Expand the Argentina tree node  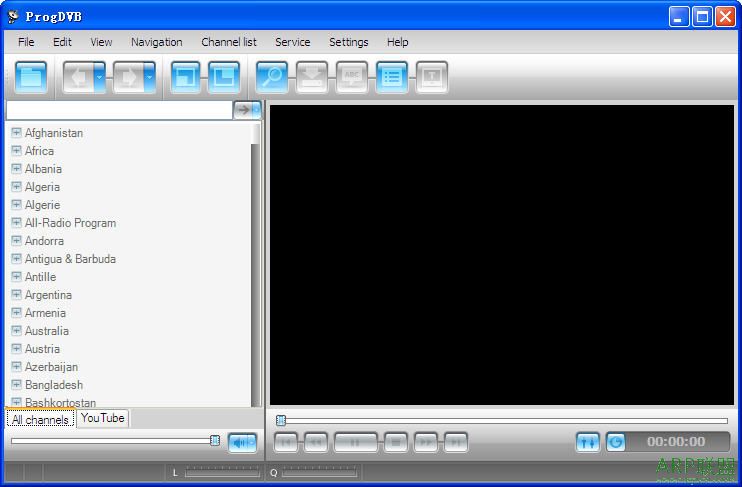tap(16, 295)
